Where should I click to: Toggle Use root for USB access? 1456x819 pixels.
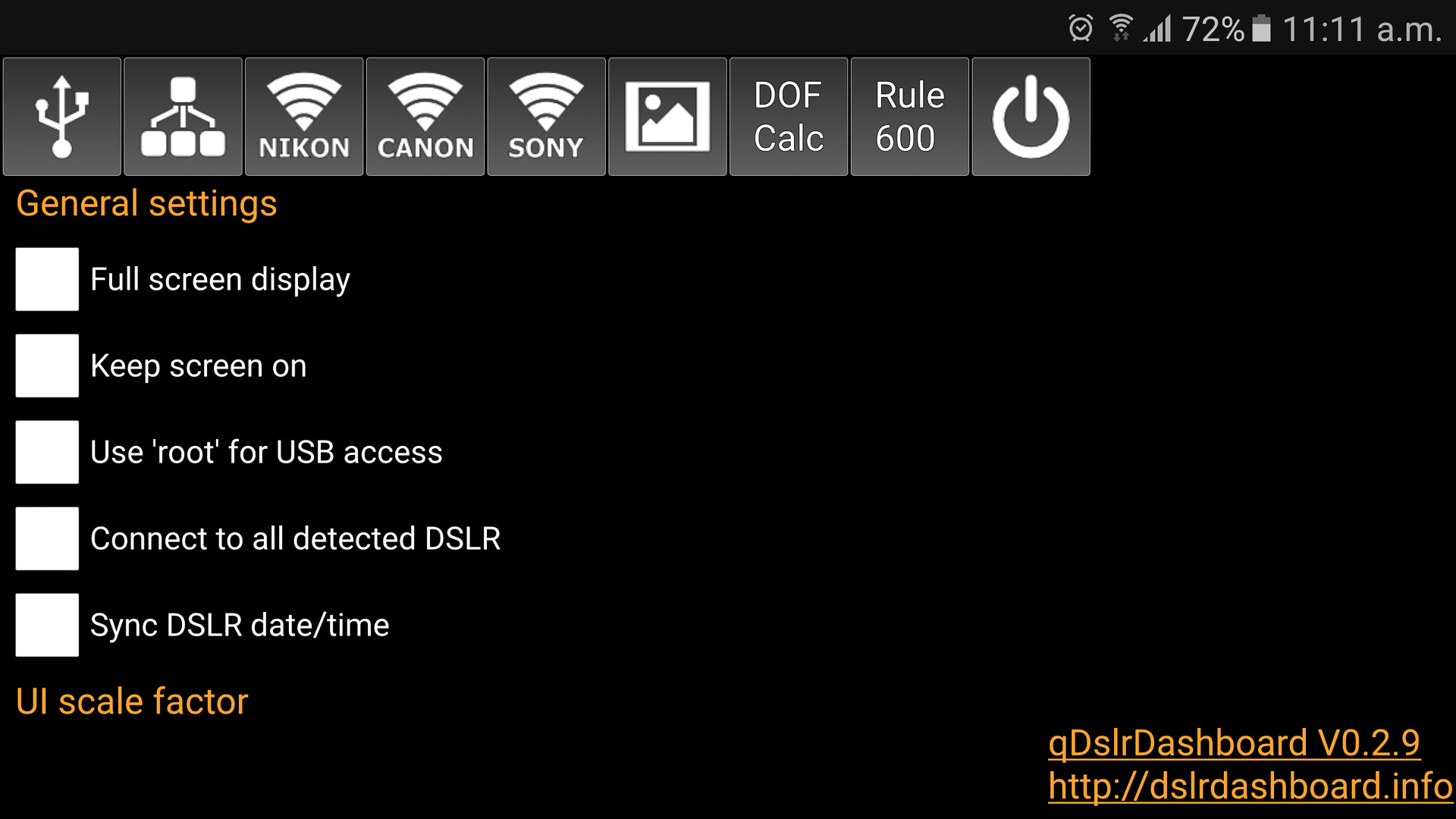coord(47,451)
